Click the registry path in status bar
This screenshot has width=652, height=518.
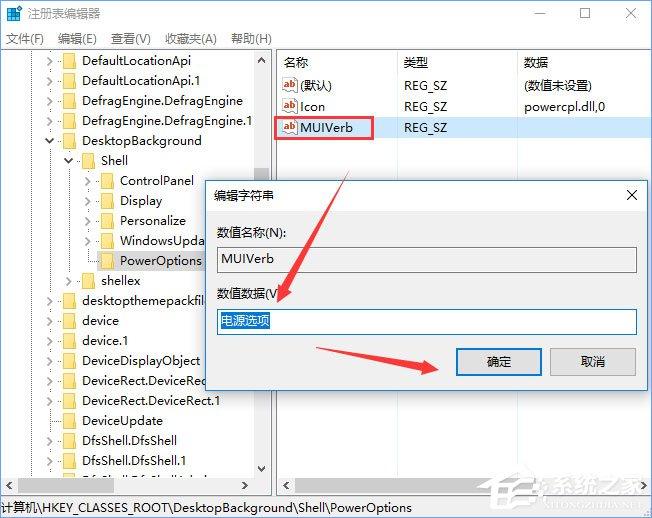(x=206, y=508)
